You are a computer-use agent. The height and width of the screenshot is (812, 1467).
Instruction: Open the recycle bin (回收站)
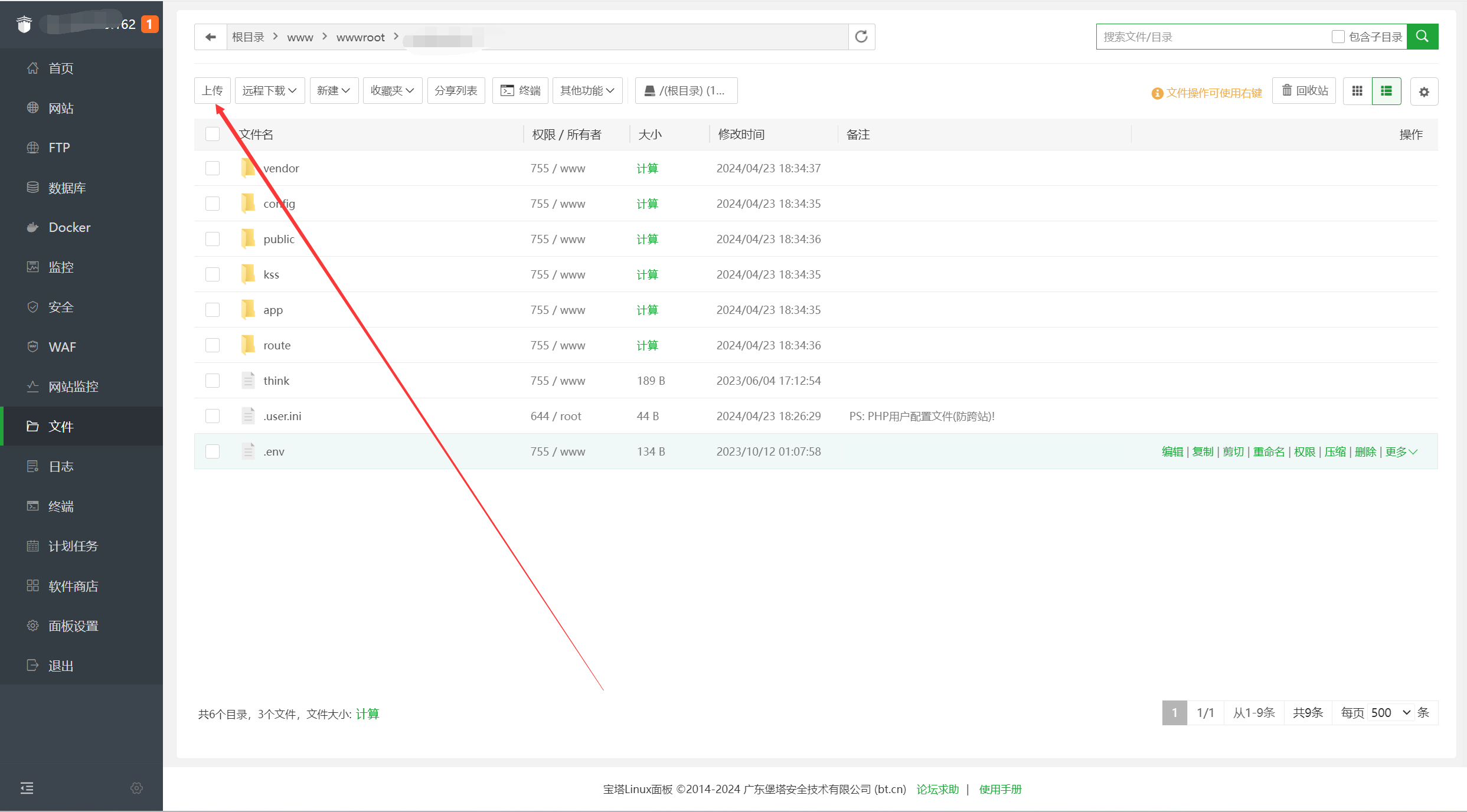point(1304,90)
